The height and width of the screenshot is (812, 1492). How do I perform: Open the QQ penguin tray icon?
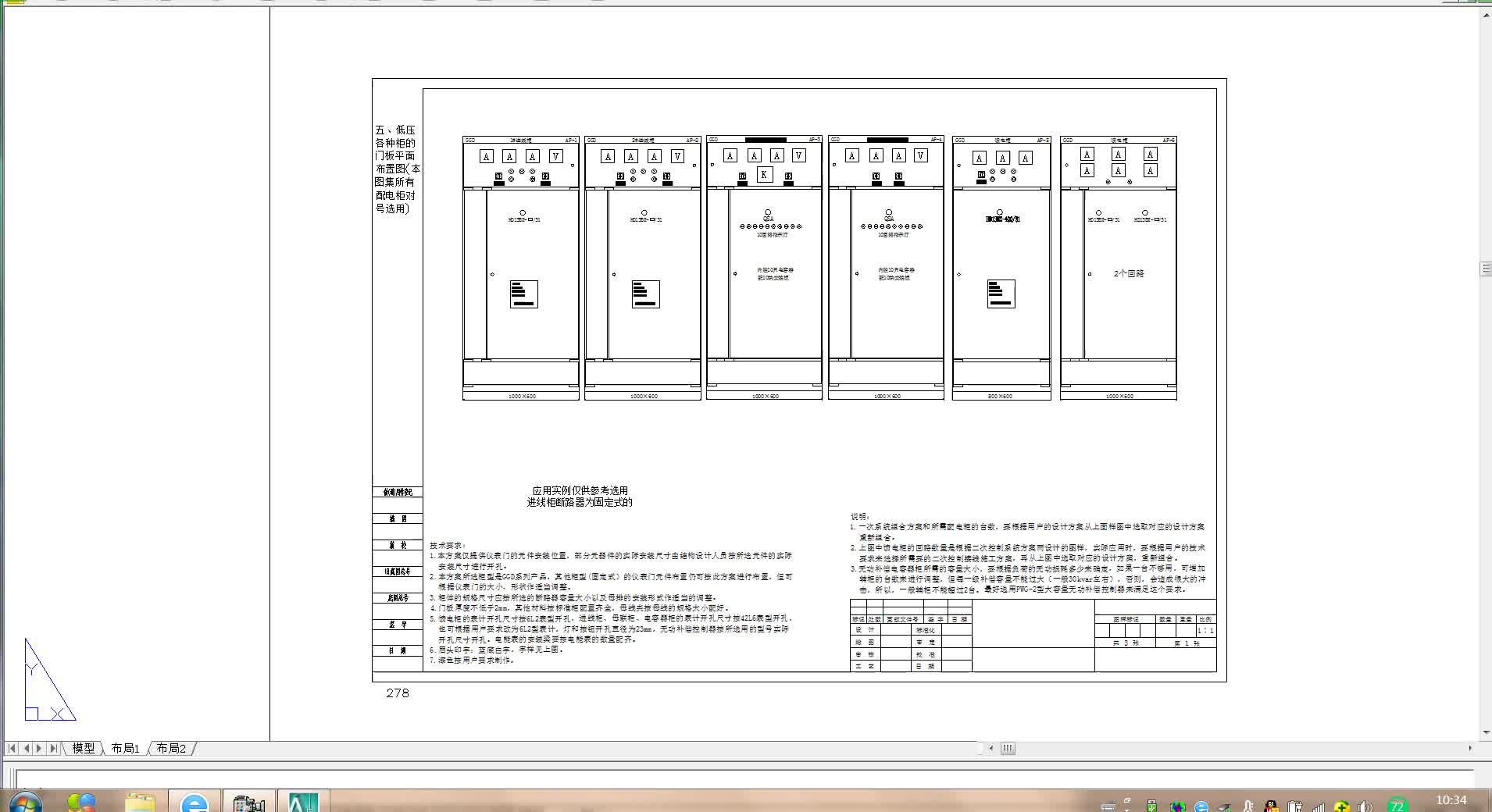[1271, 807]
